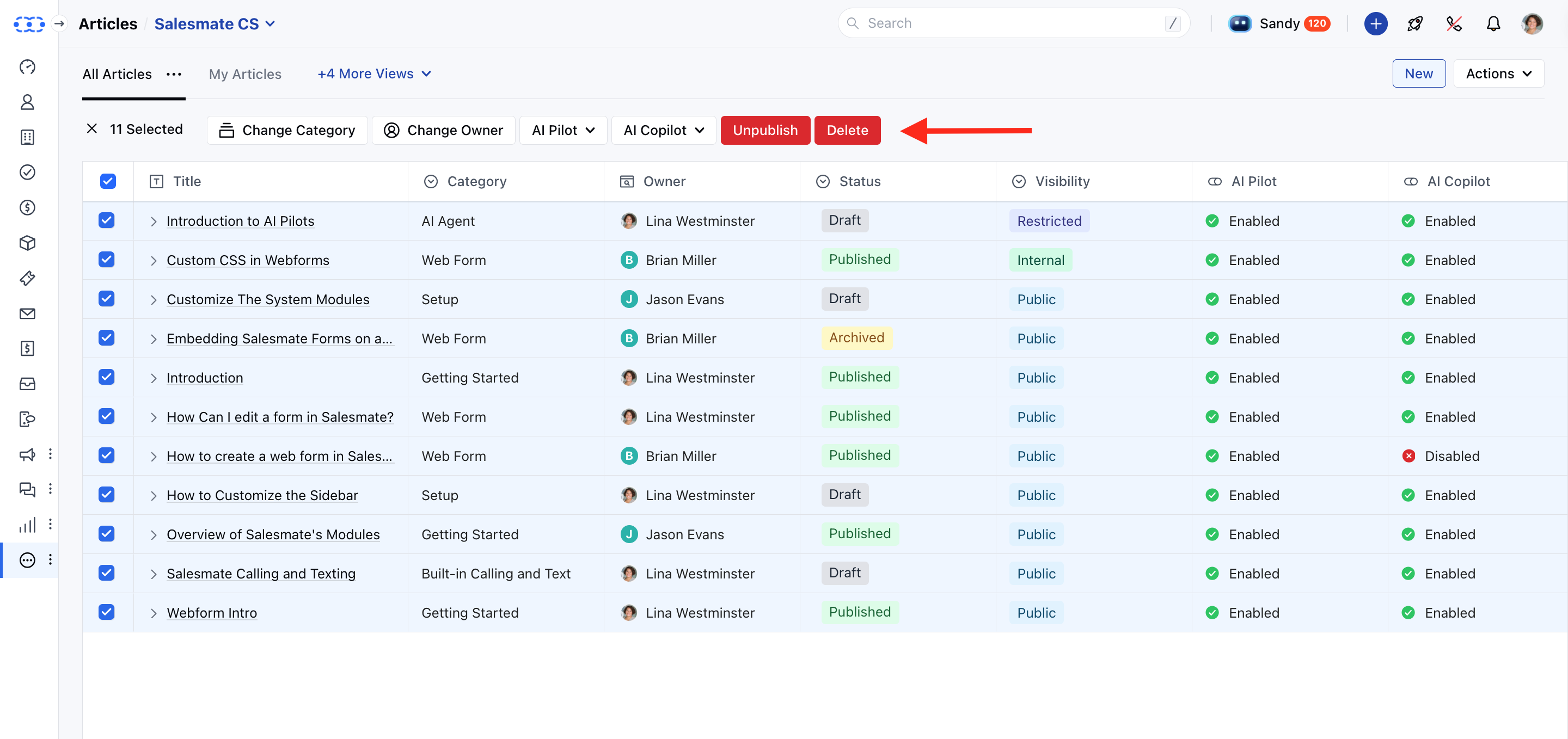
Task: Uncheck Introduction to AI Pilots row checkbox
Action: click(107, 220)
